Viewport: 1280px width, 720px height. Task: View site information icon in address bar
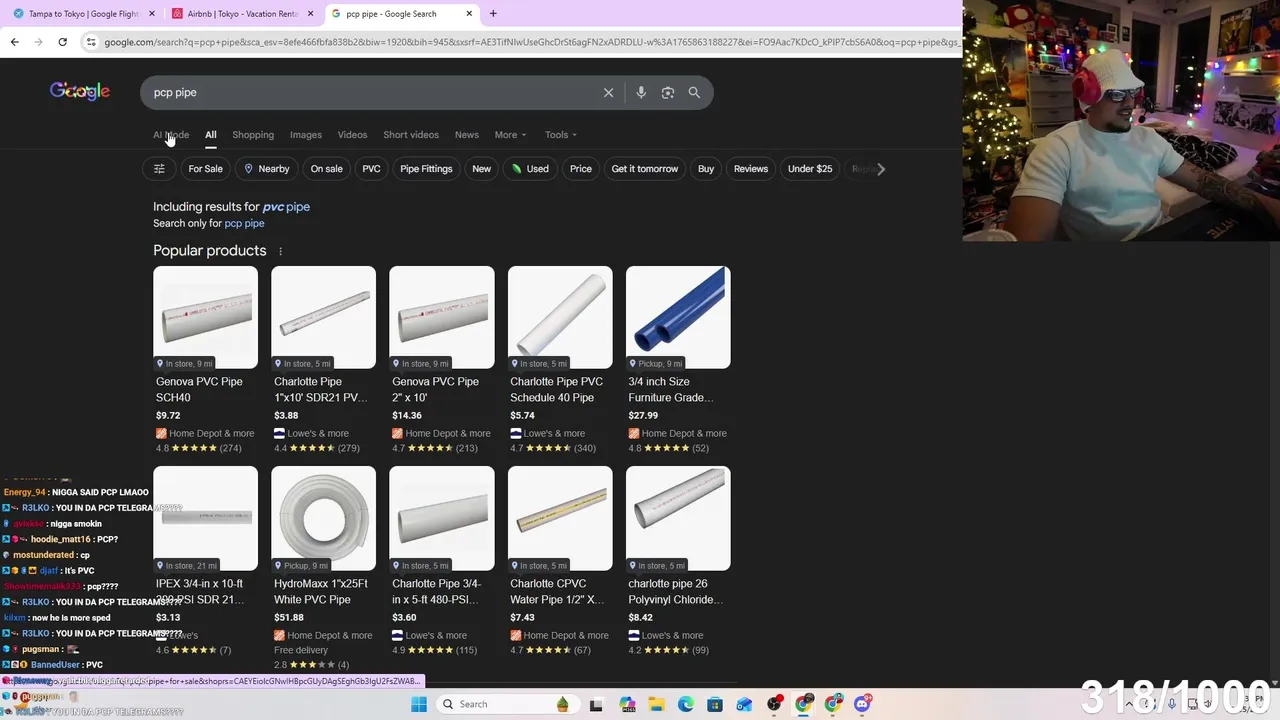[x=91, y=42]
